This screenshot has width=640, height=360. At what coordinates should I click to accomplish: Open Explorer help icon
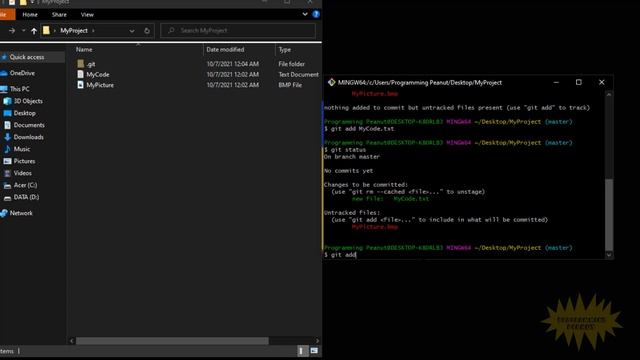click(x=316, y=14)
